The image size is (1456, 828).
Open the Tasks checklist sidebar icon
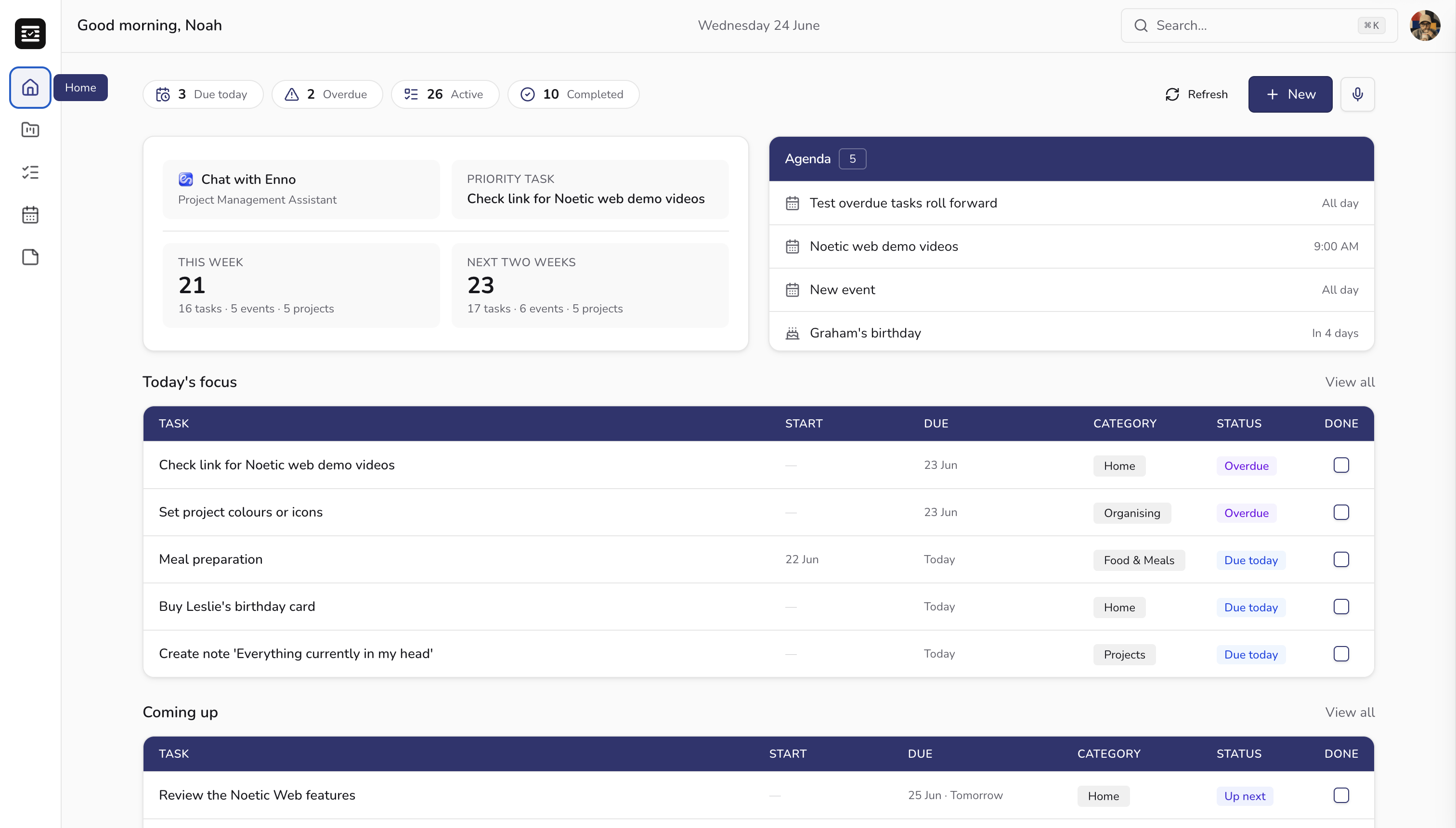pyautogui.click(x=30, y=172)
